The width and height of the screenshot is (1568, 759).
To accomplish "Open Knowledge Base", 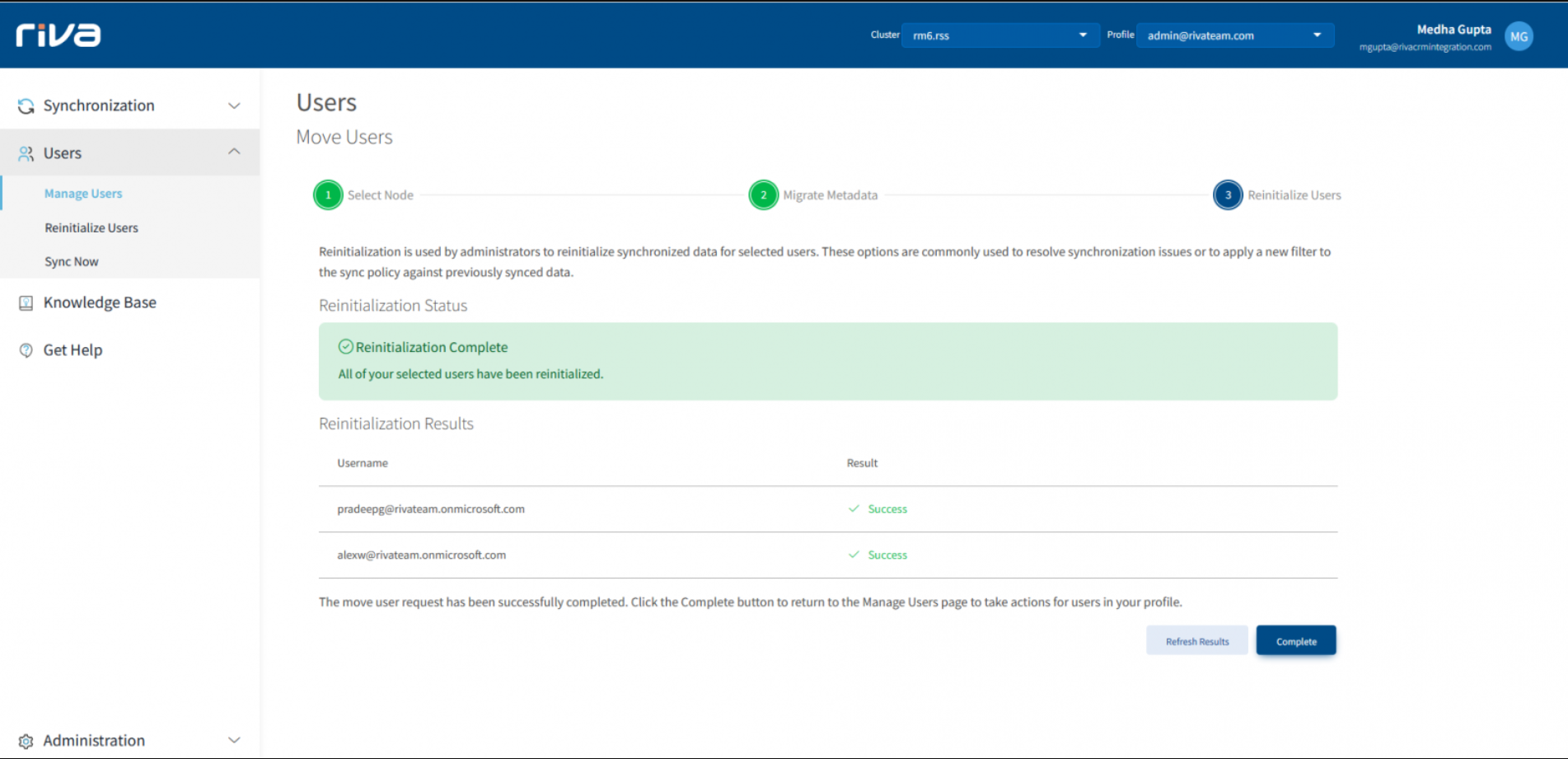I will [x=100, y=302].
